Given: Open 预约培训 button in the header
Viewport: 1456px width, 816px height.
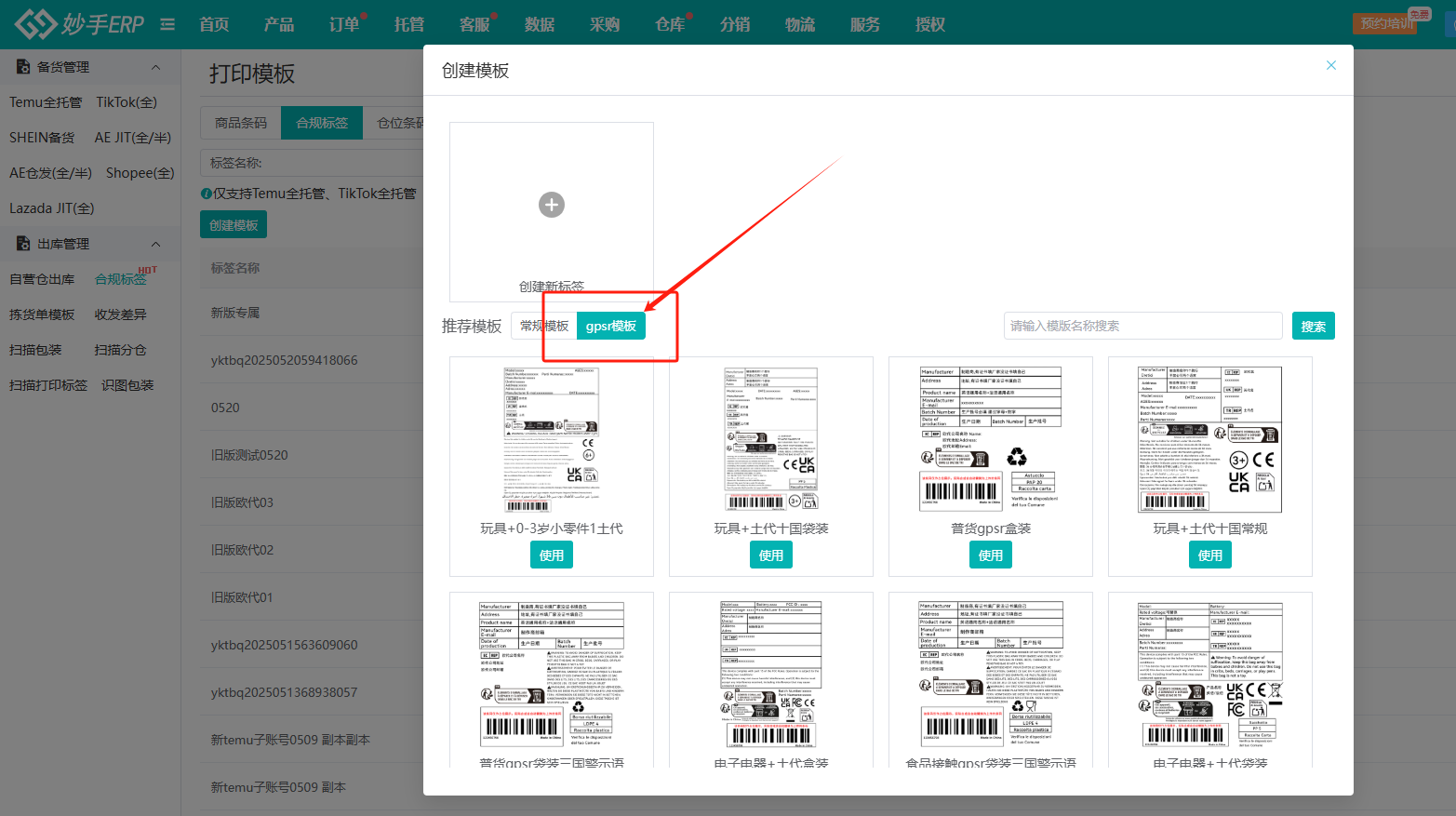Looking at the screenshot, I should (x=1386, y=23).
